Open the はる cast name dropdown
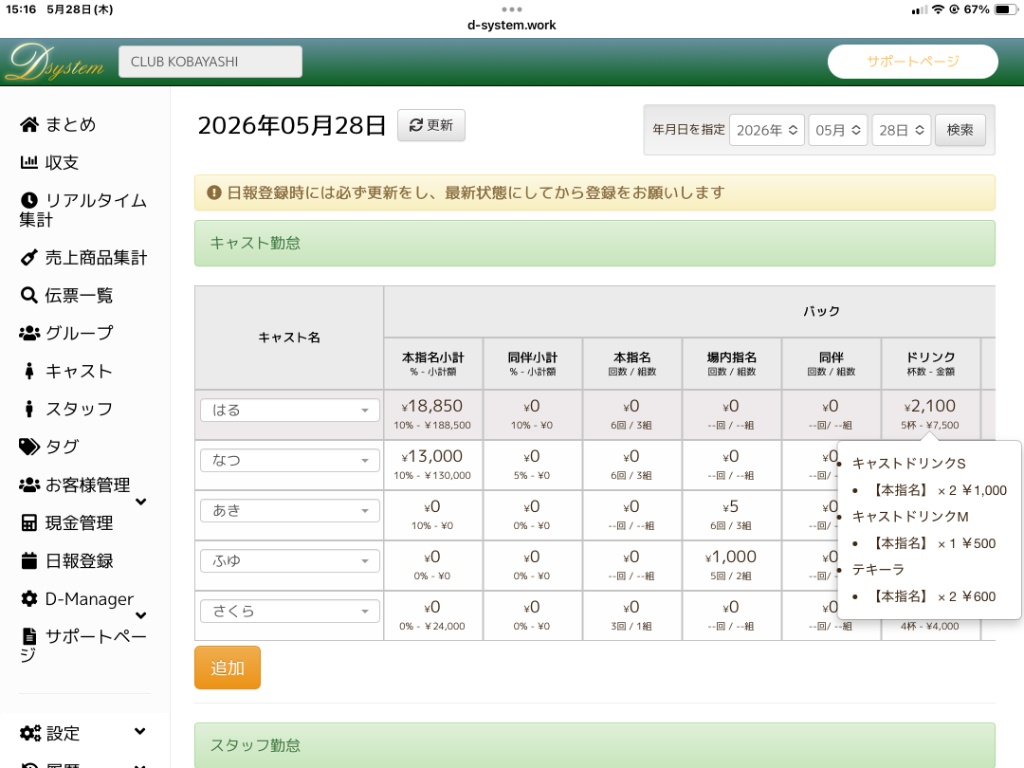Screen dimensions: 1024x768 pyautogui.click(x=289, y=410)
